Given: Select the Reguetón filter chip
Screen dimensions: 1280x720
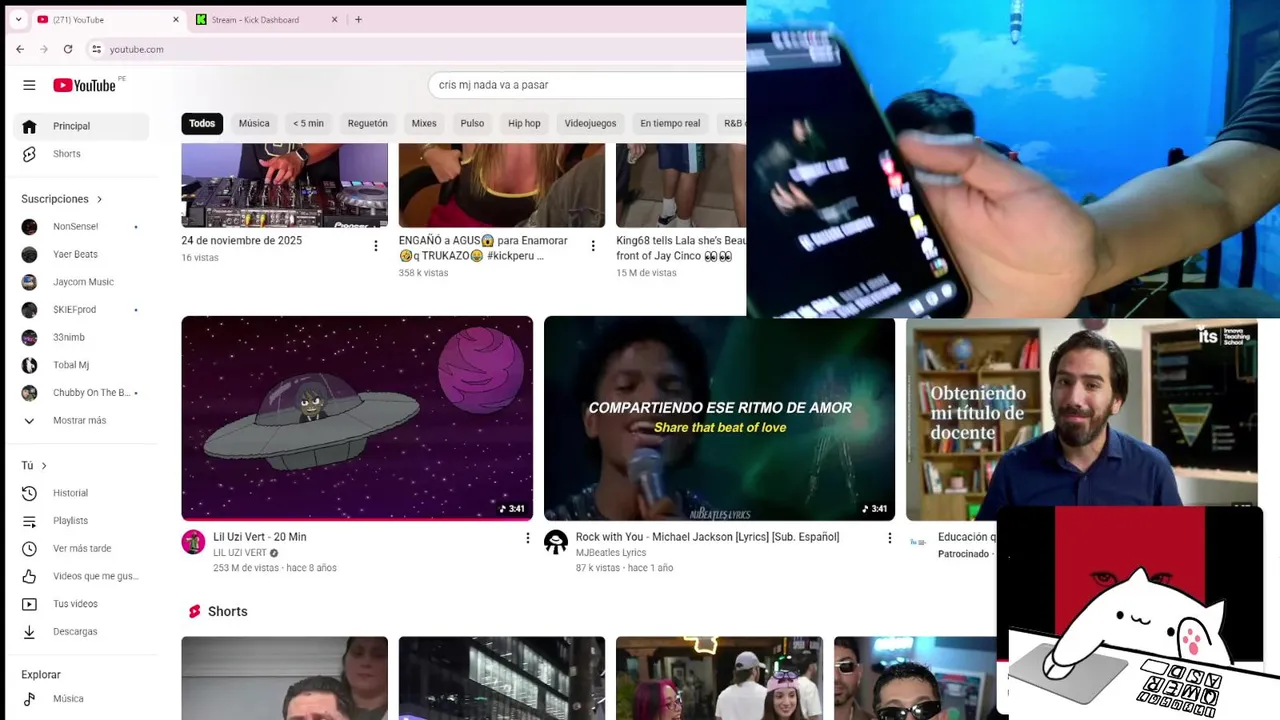Looking at the screenshot, I should (x=367, y=123).
